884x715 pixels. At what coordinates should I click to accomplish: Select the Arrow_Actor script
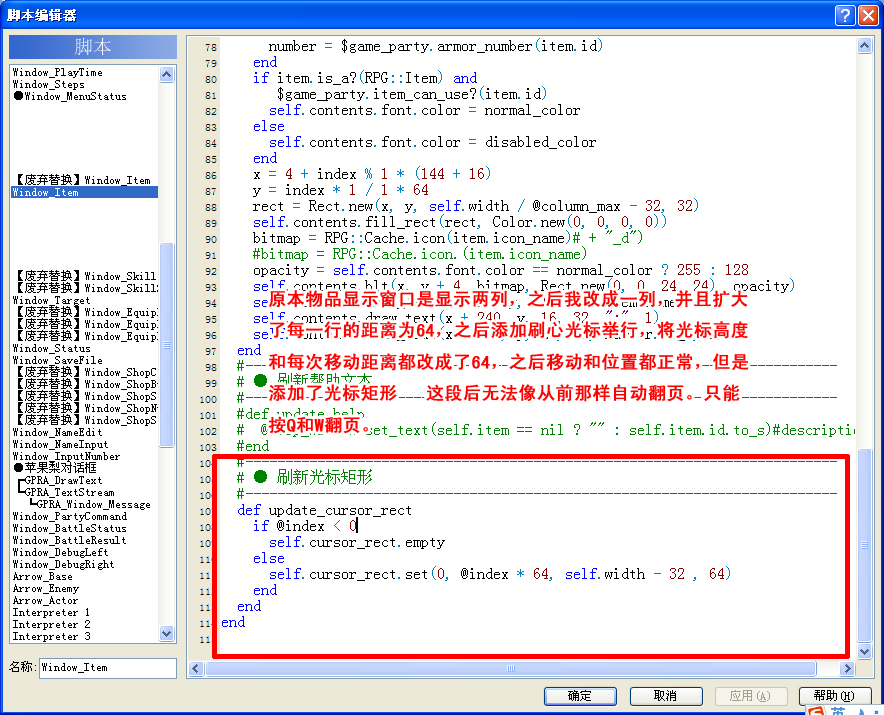46,601
